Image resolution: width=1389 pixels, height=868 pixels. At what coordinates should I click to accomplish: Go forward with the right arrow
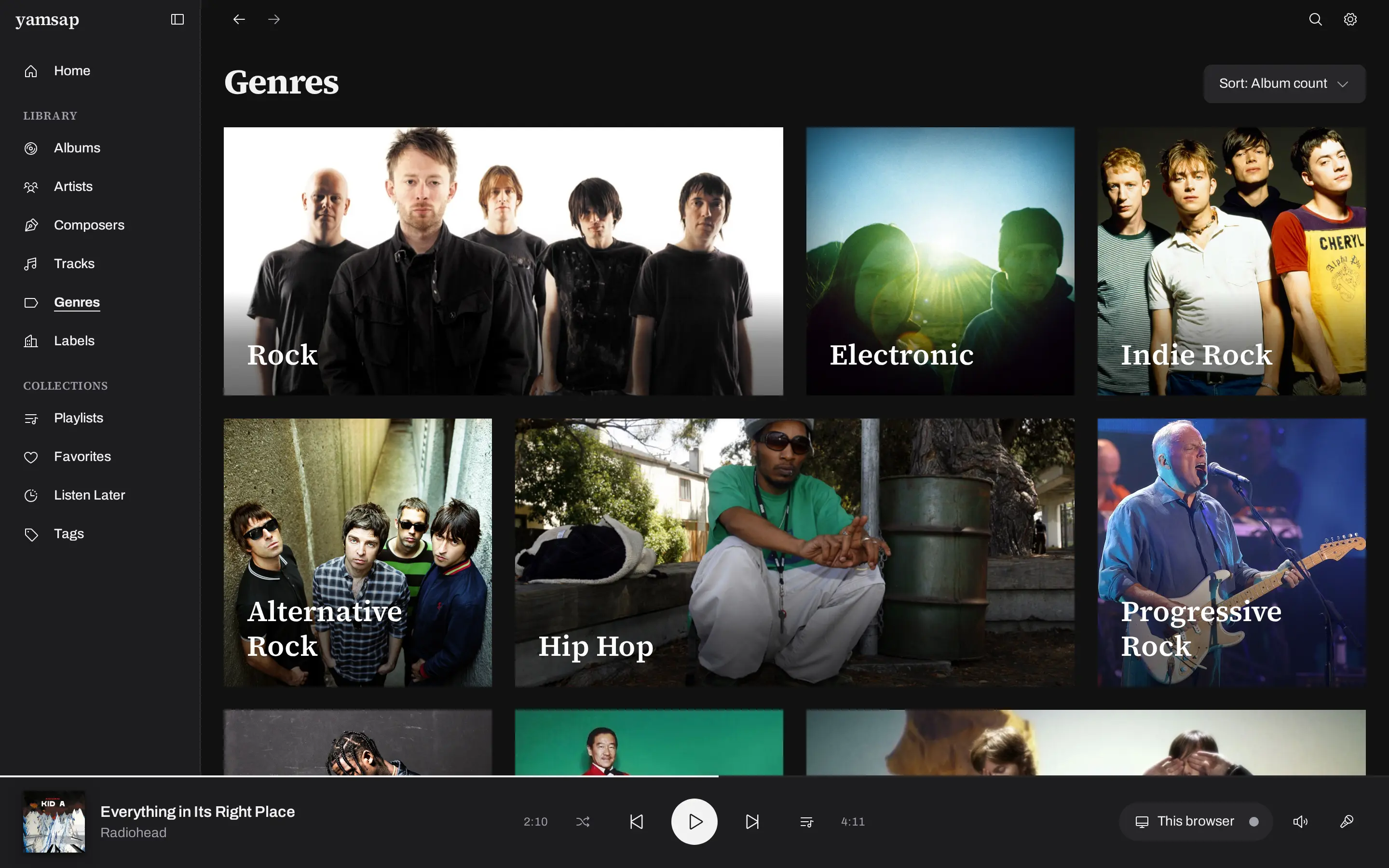tap(274, 19)
